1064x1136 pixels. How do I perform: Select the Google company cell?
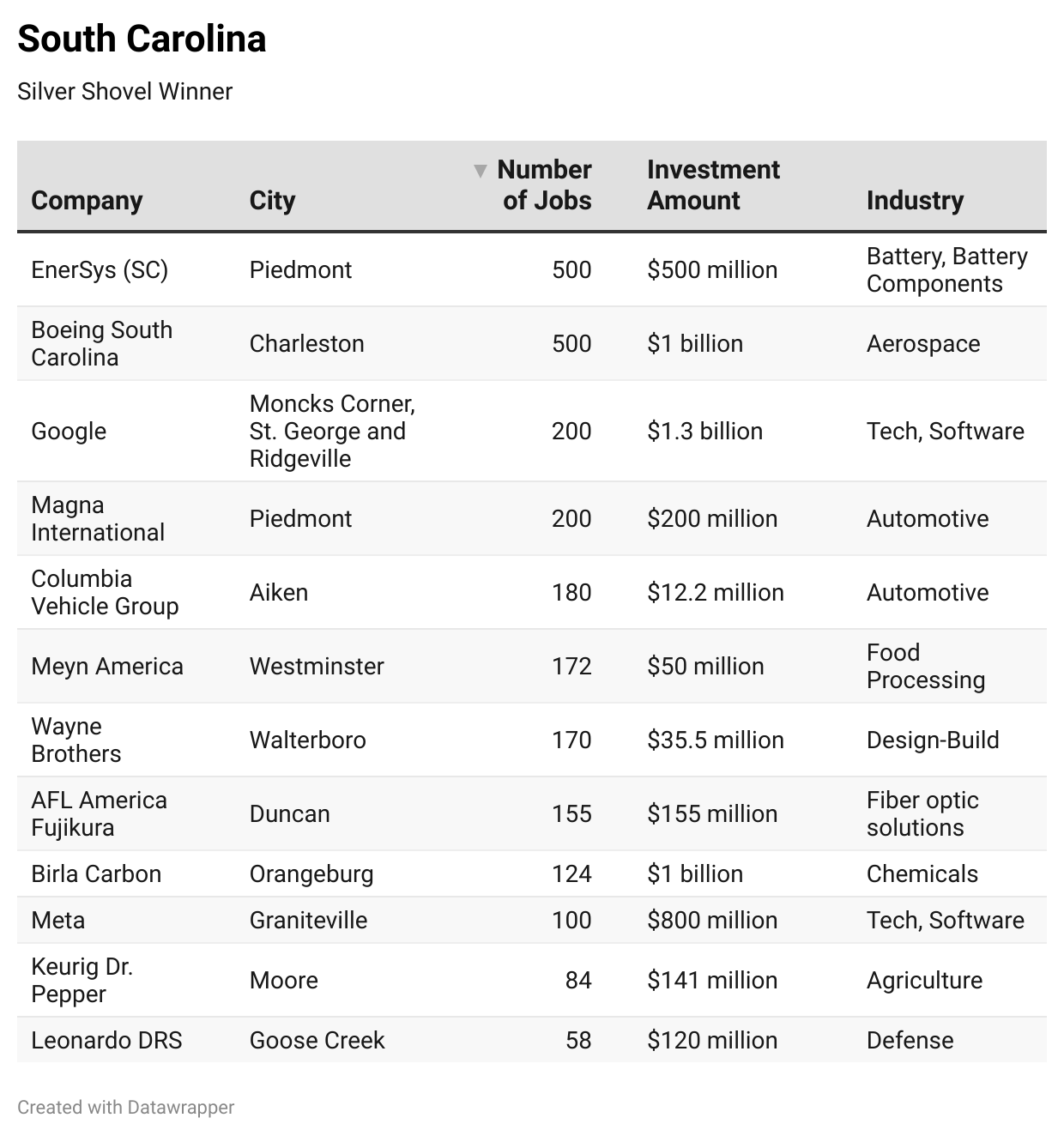pyautogui.click(x=69, y=431)
